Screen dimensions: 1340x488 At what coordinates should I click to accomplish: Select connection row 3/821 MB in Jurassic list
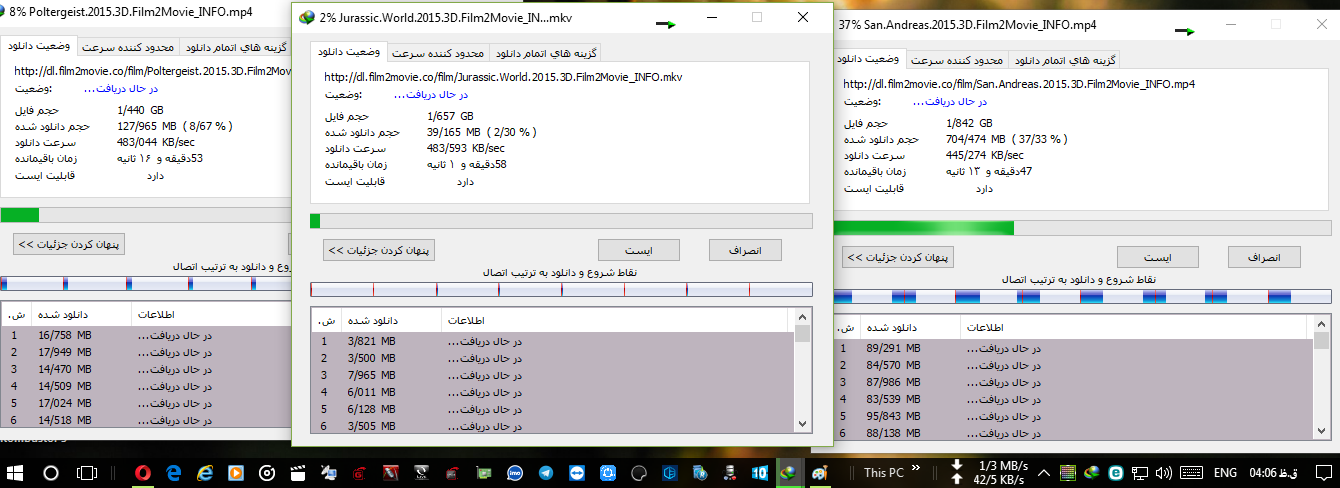click(x=552, y=341)
